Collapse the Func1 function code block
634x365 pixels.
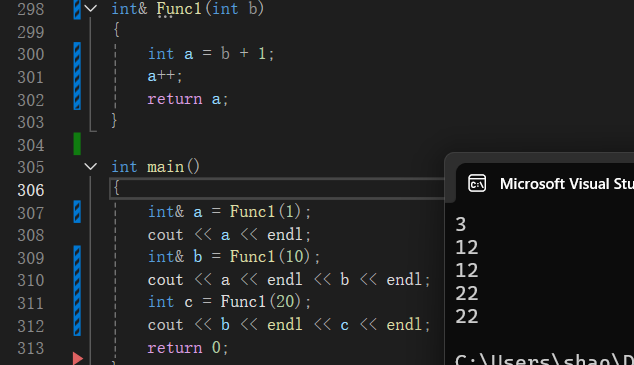[x=91, y=8]
